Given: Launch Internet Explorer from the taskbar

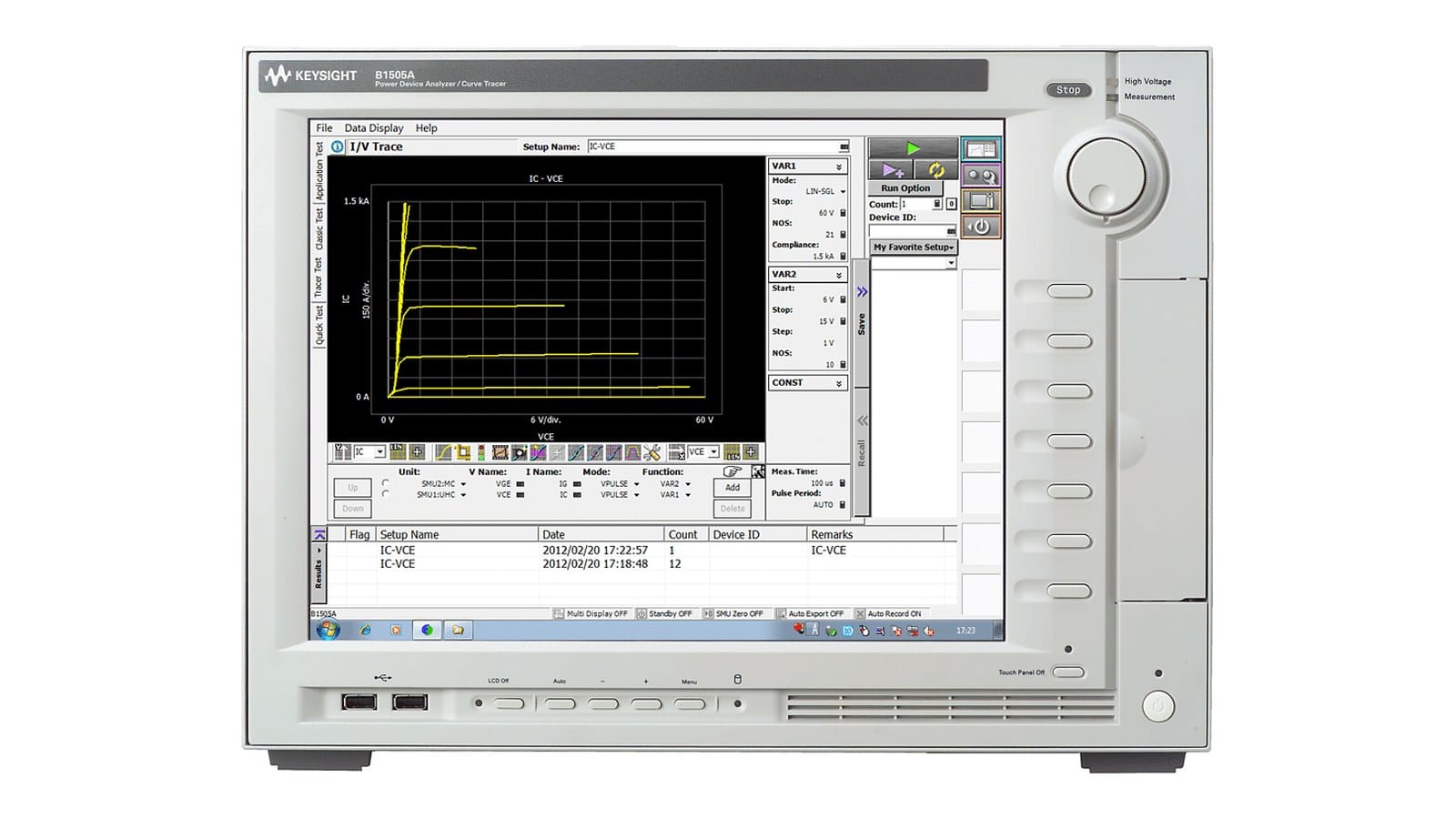Looking at the screenshot, I should (366, 630).
